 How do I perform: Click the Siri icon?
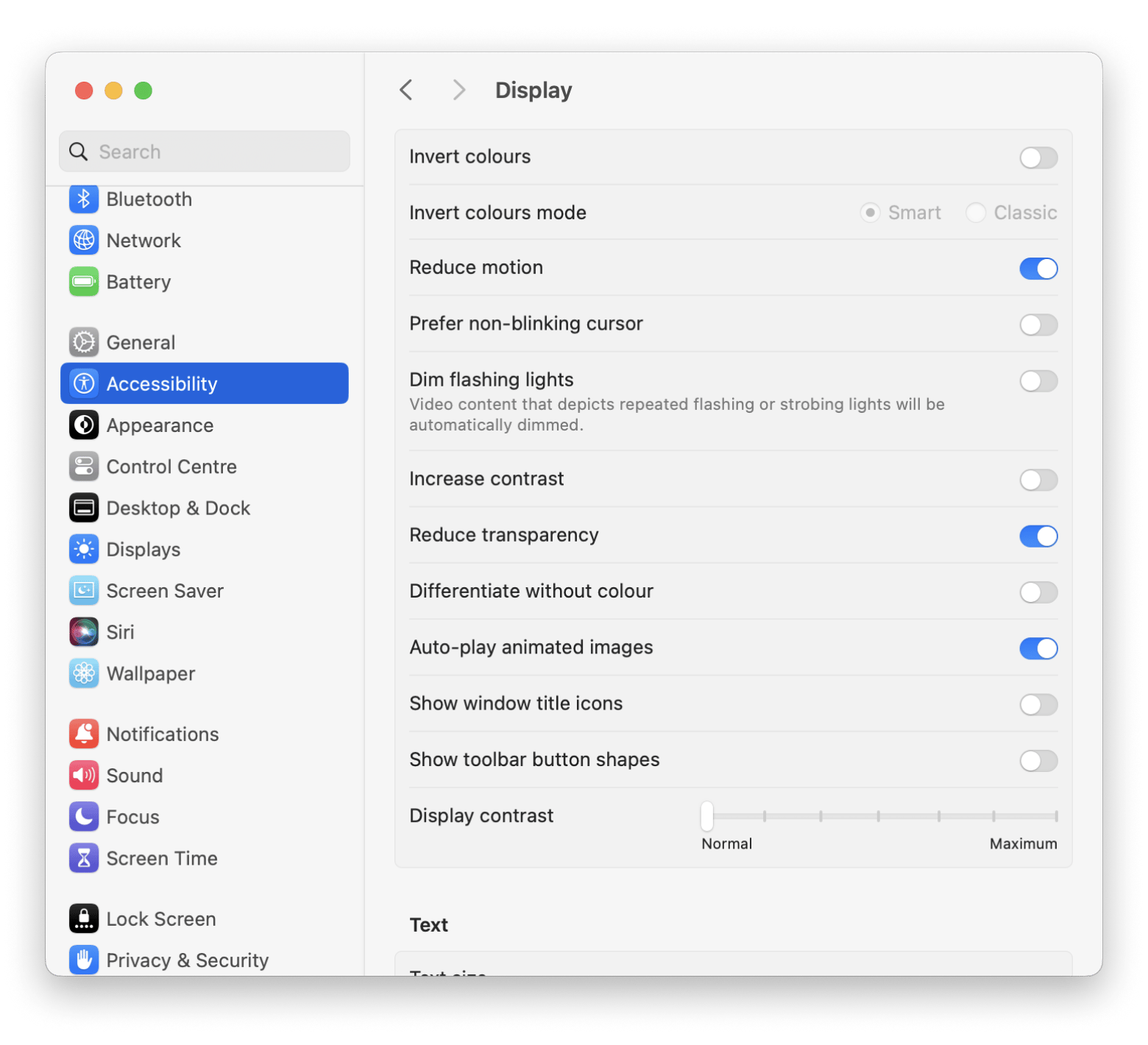(x=84, y=631)
